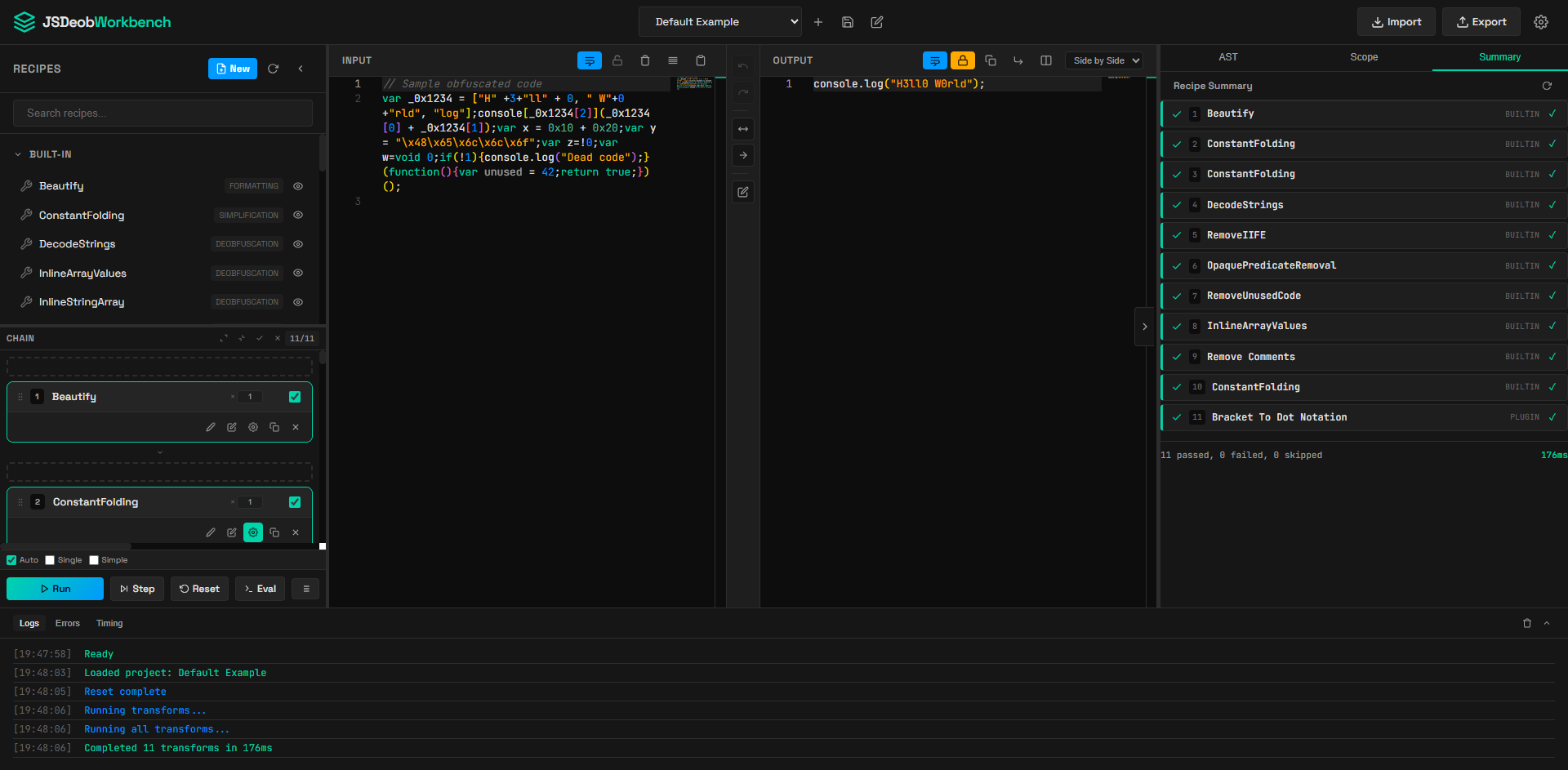This screenshot has width=1568, height=770.
Task: Save the current project
Action: click(x=848, y=22)
